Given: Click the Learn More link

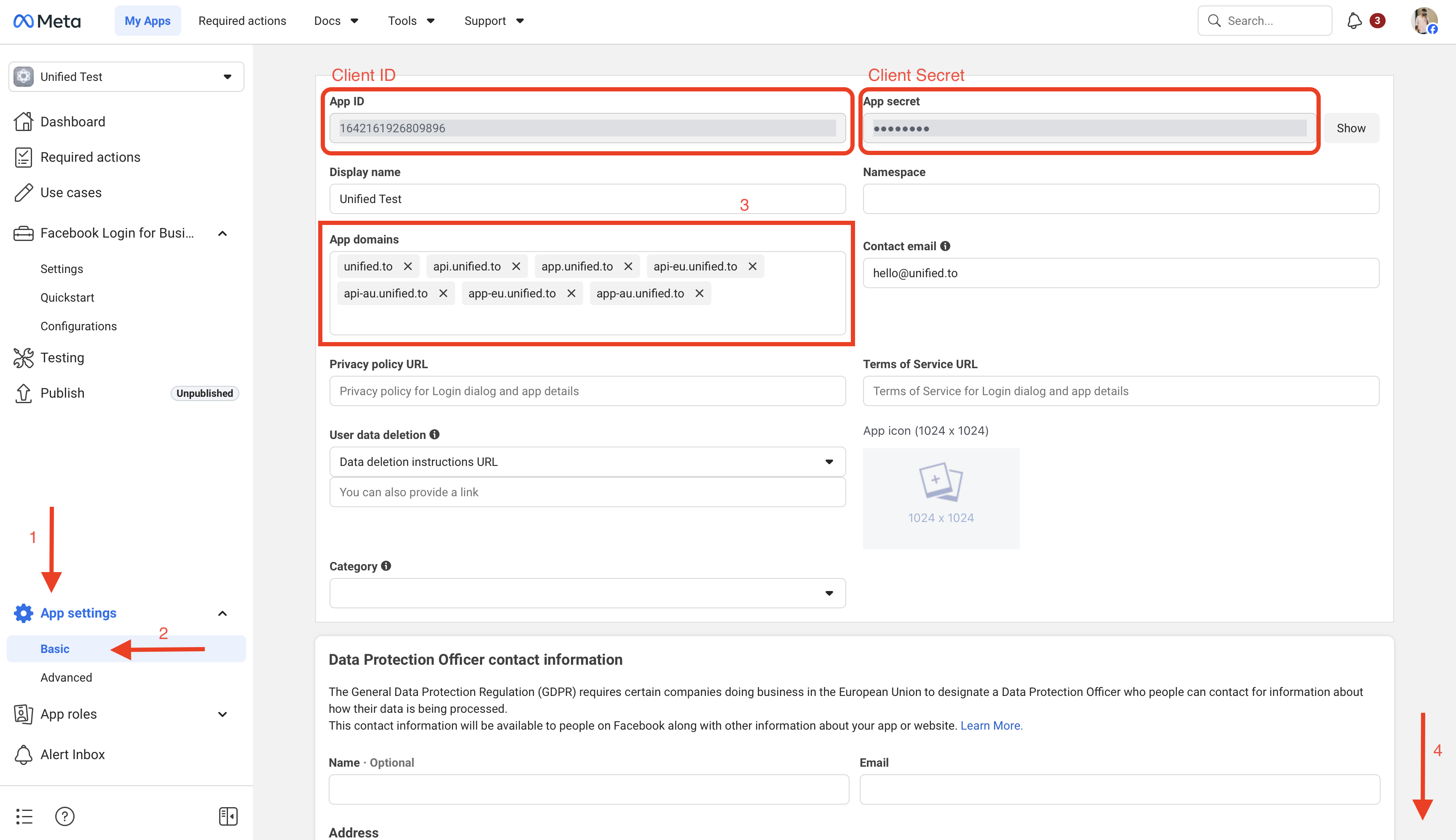Looking at the screenshot, I should point(991,726).
